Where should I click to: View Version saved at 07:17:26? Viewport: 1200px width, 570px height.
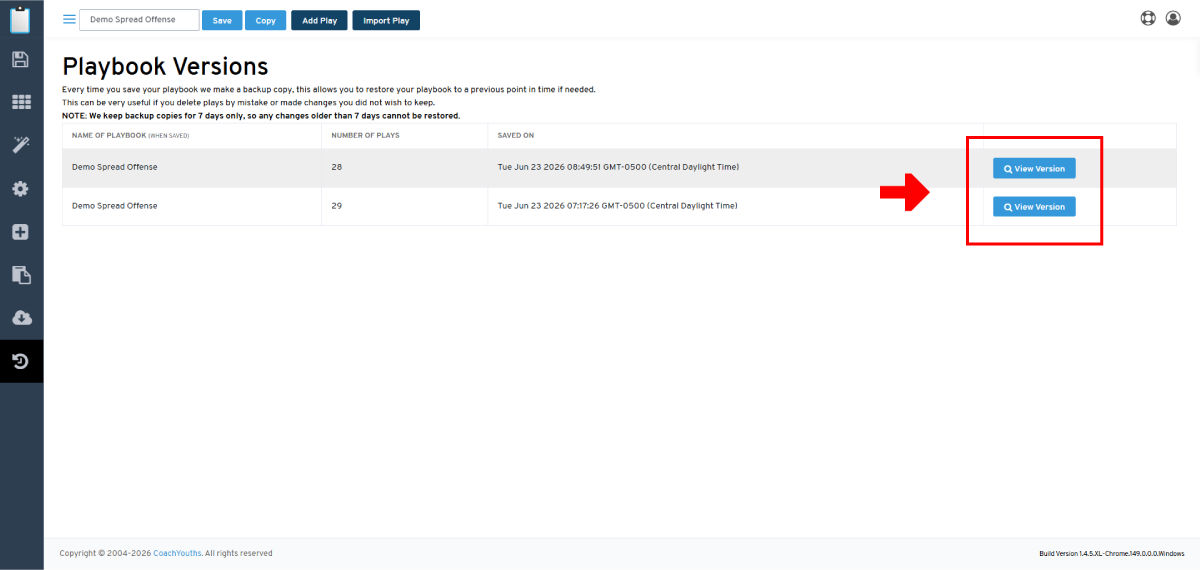tap(1034, 206)
